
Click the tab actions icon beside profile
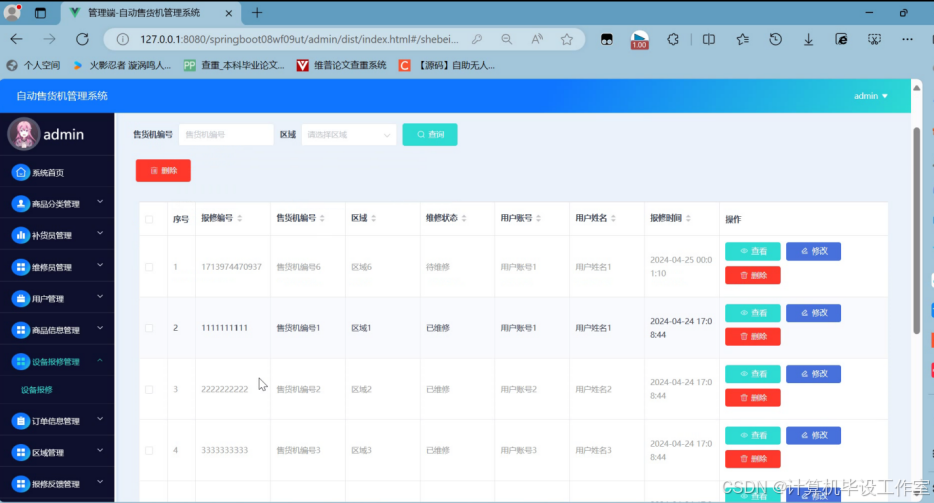pos(41,13)
